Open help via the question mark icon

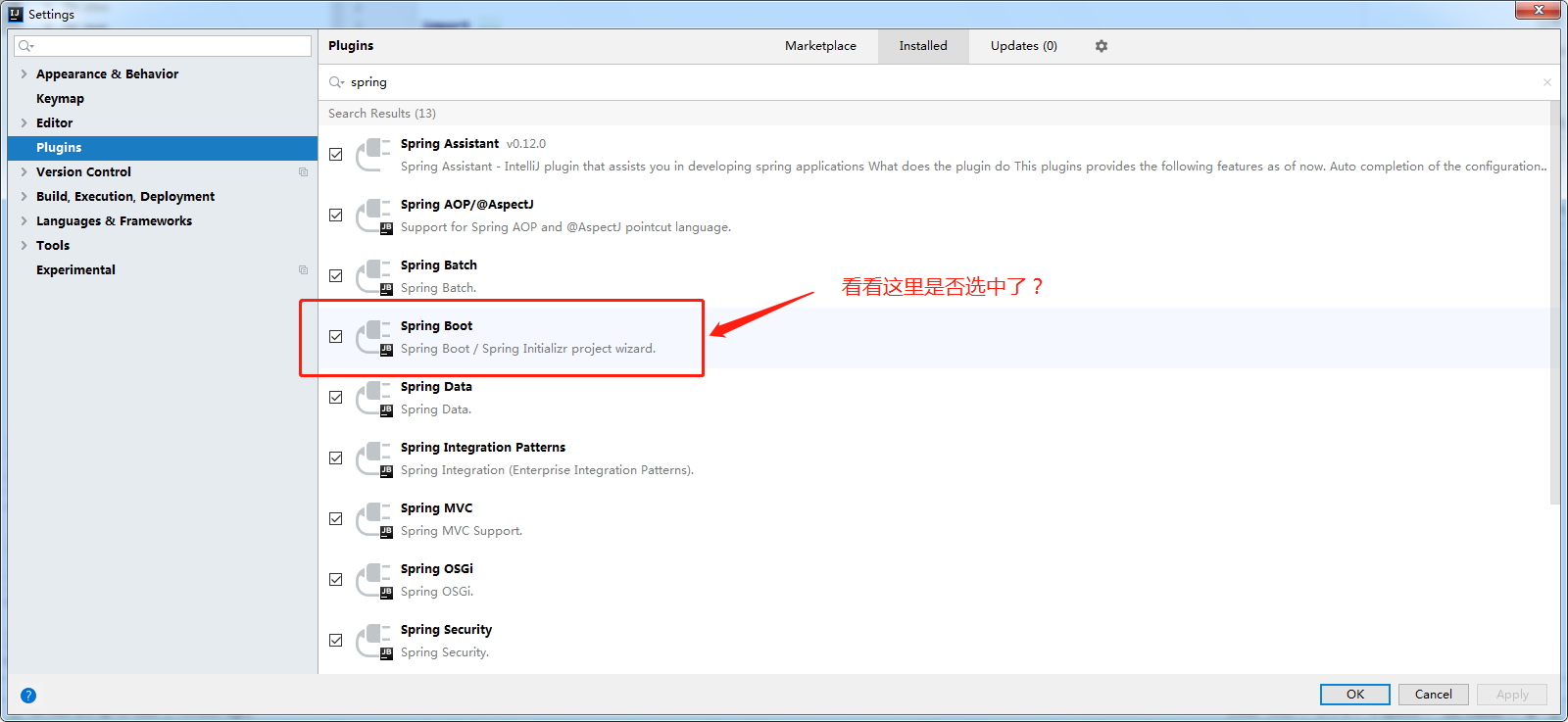(28, 696)
